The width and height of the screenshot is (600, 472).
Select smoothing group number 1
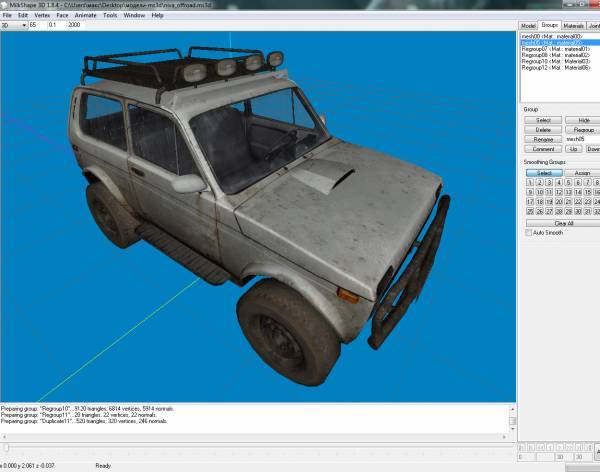529,182
